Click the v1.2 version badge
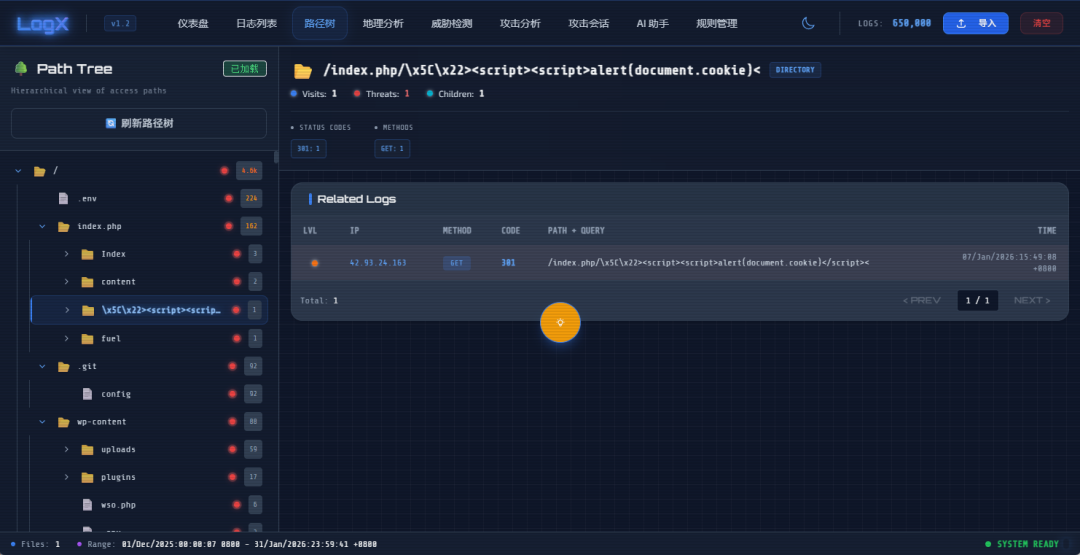This screenshot has width=1080, height=555. click(120, 23)
